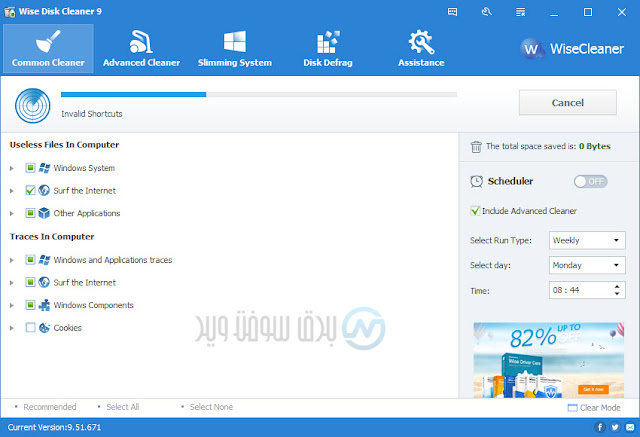The width and height of the screenshot is (640, 437).
Task: Turn on the Scheduler switch
Action: pyautogui.click(x=590, y=182)
